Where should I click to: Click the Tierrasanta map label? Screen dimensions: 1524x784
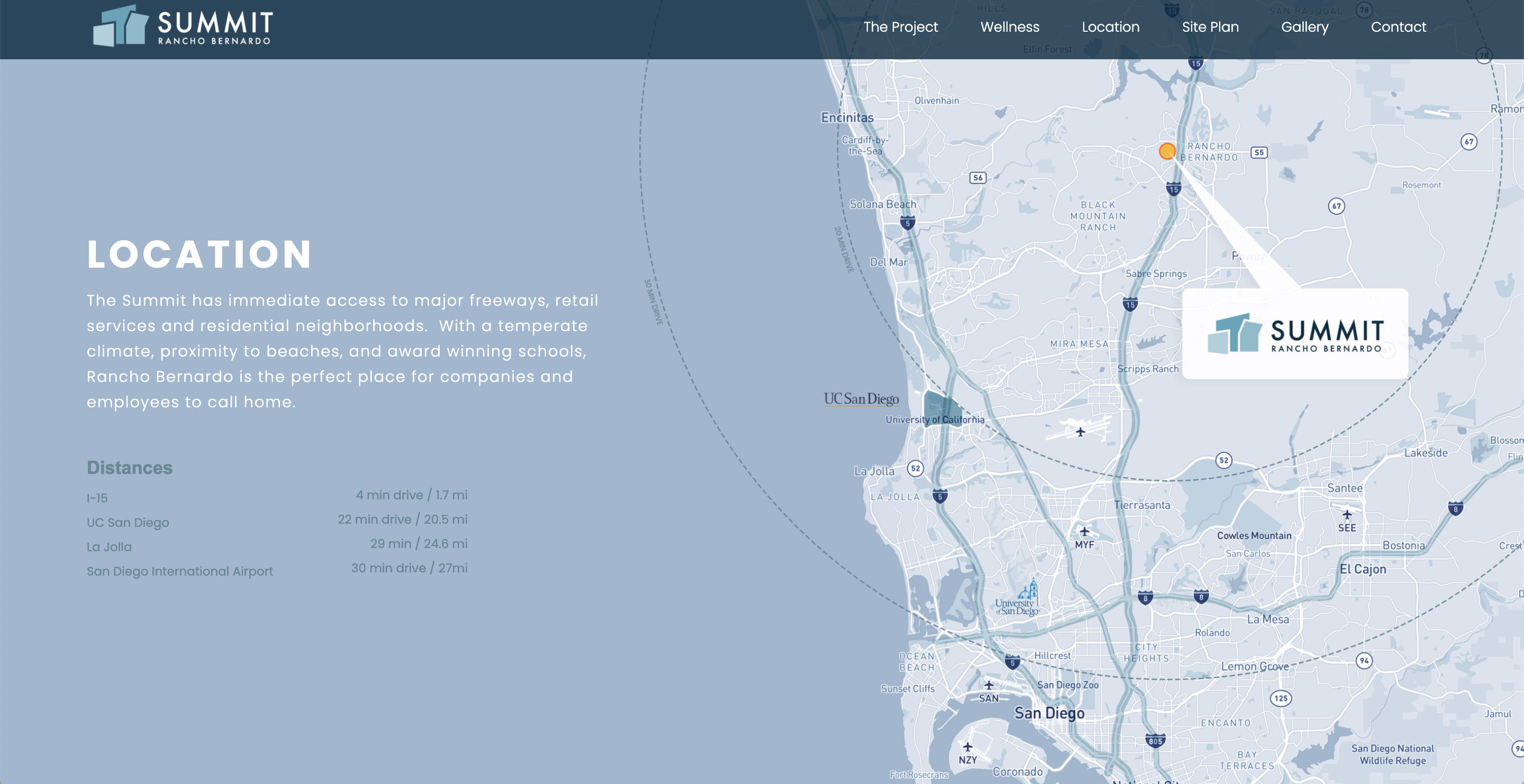point(1142,505)
